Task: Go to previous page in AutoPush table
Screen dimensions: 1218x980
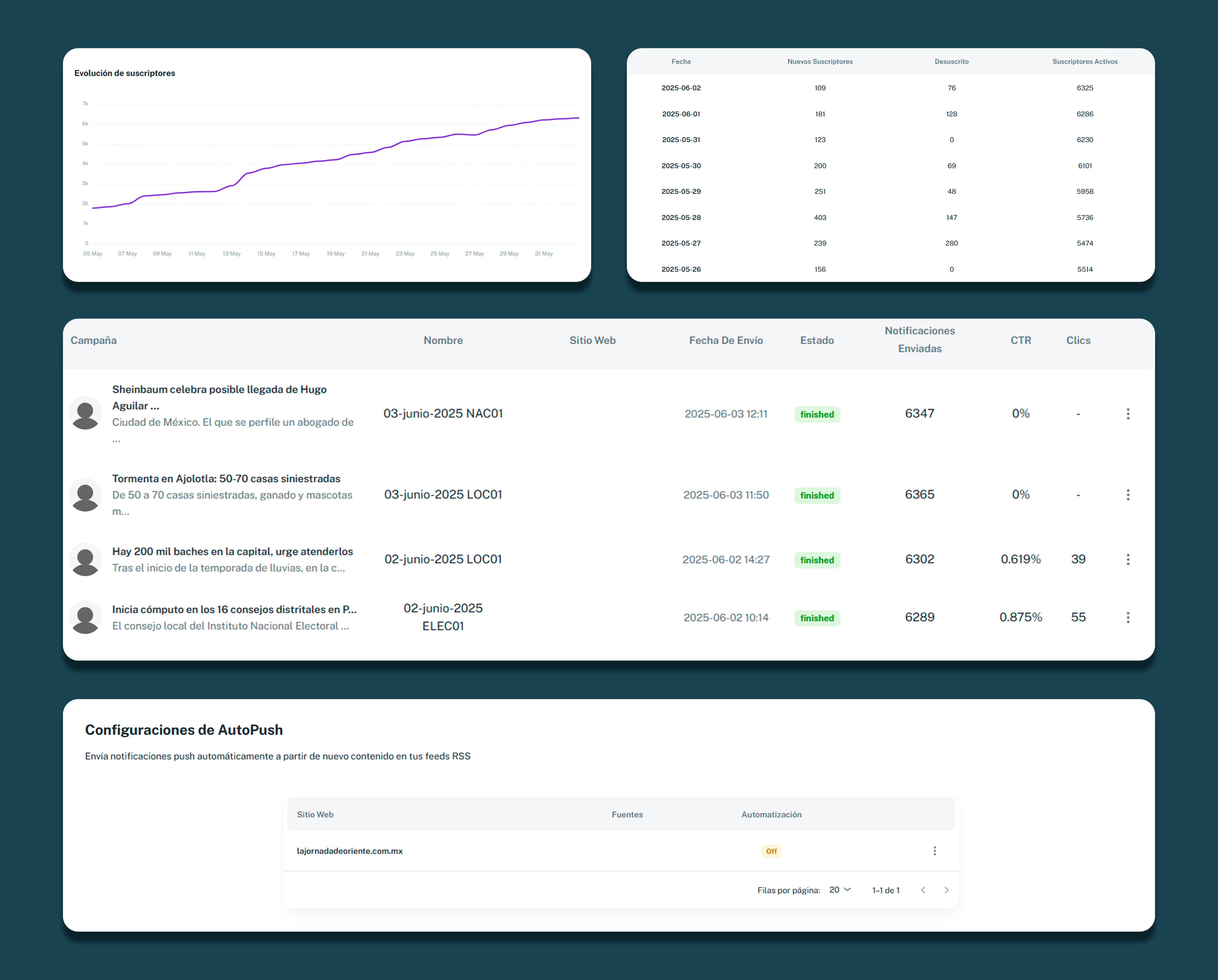Action: pos(923,890)
